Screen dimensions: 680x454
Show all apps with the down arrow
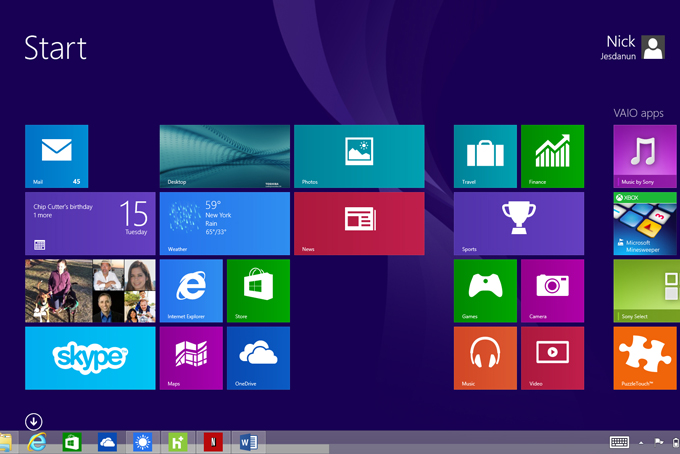(x=33, y=421)
